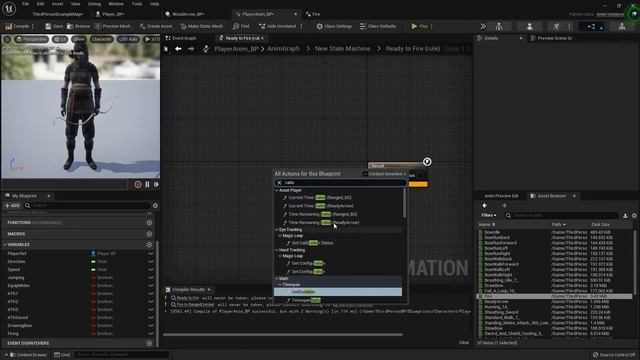The width and height of the screenshot is (640, 360).
Task: Navigate forward in the graph editor
Action: coord(191,49)
